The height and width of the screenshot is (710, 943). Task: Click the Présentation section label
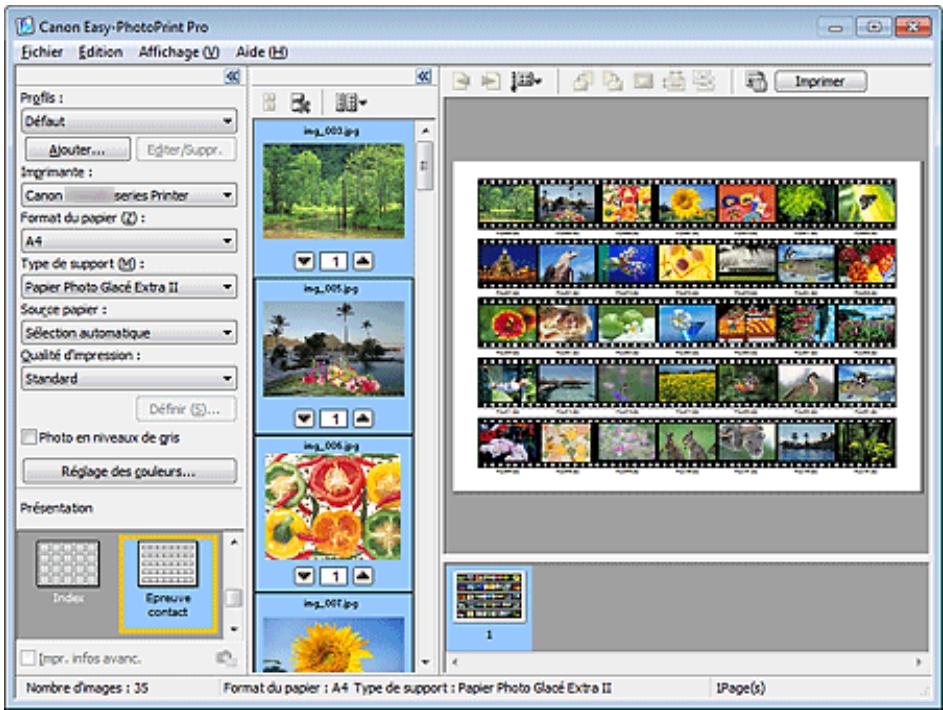click(57, 508)
